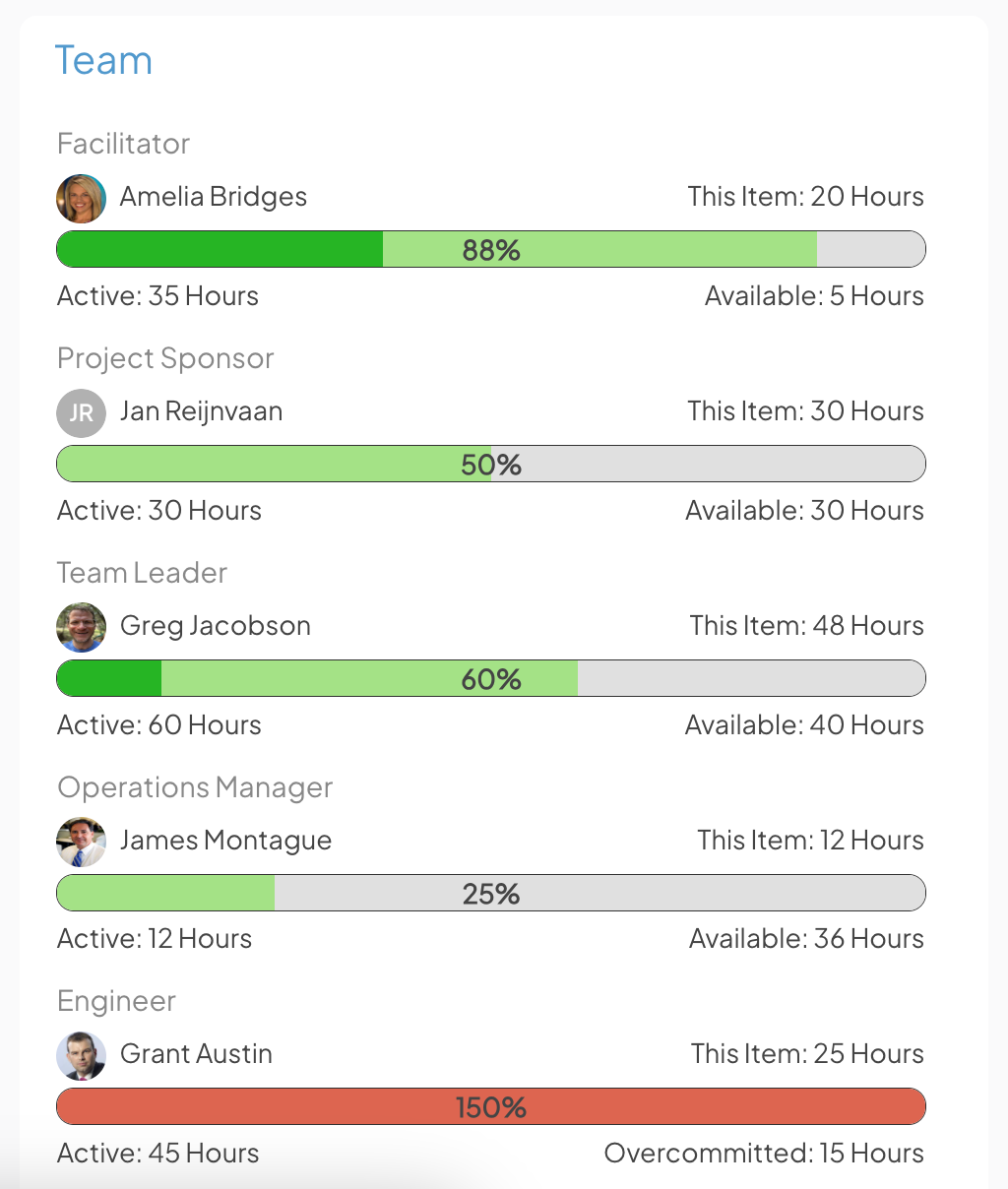
Task: Click James Montague's avatar picture
Action: [x=81, y=842]
